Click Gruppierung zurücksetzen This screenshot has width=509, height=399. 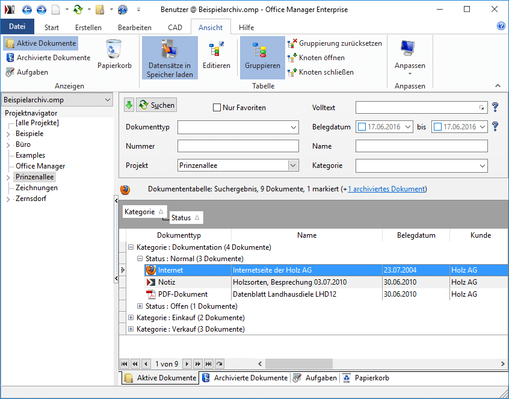click(335, 43)
